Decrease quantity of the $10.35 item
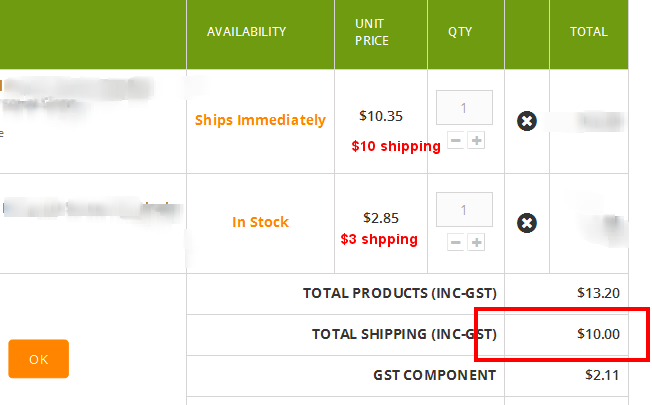The image size is (652, 405). (456, 141)
